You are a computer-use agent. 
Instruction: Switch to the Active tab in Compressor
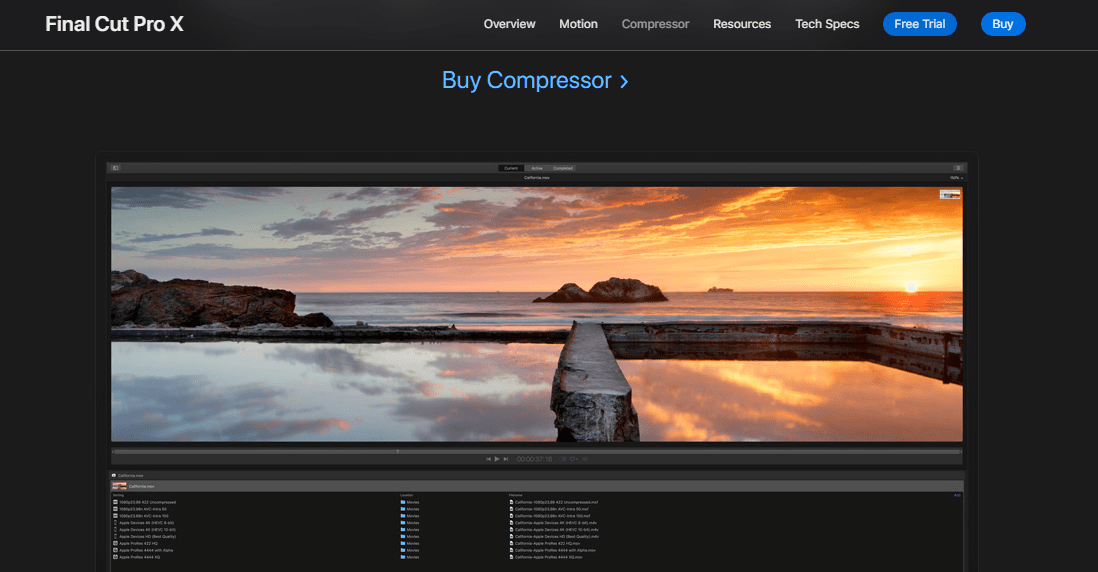pyautogui.click(x=536, y=168)
